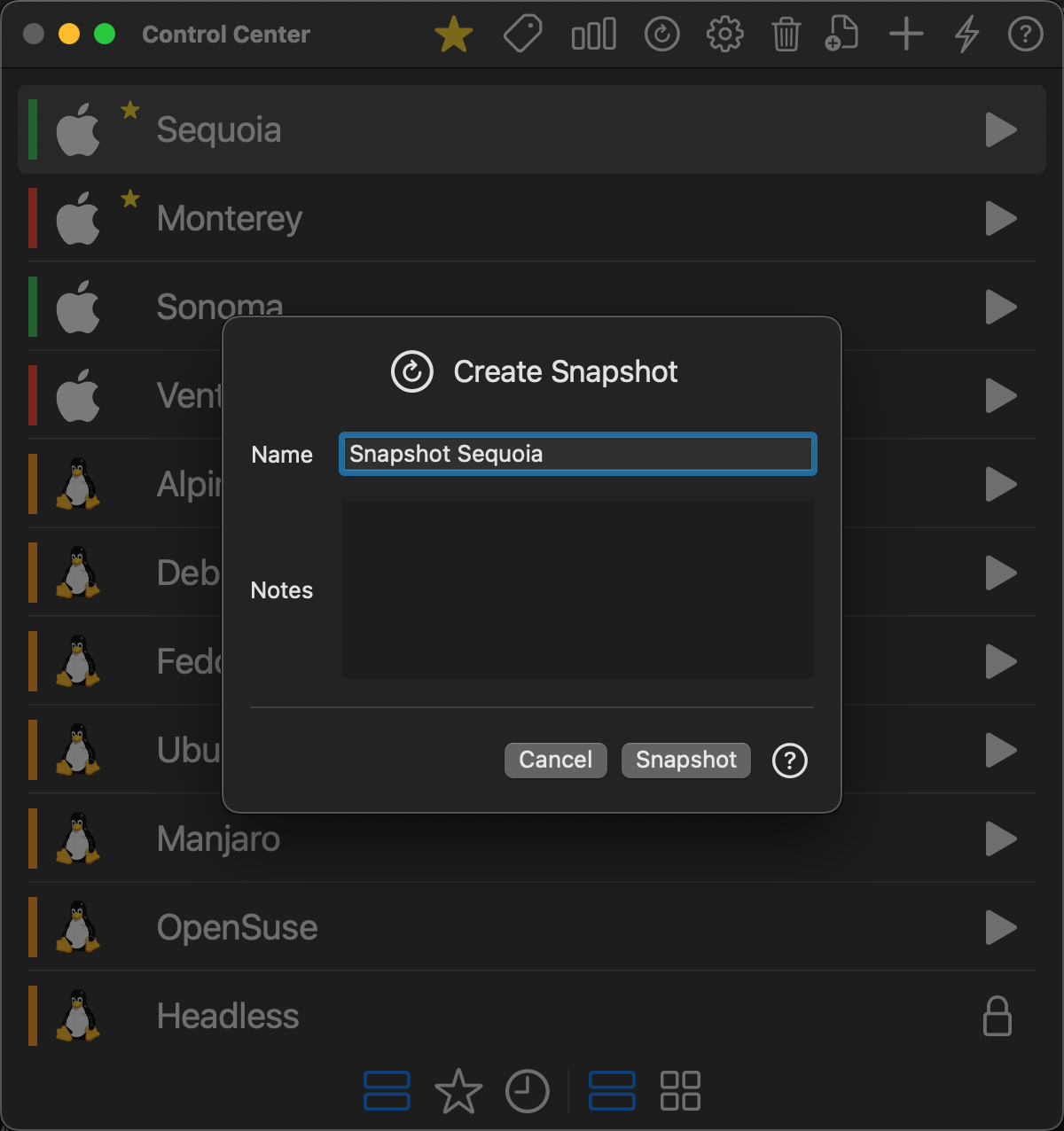This screenshot has height=1131, width=1064.
Task: Click the penguin icon on OpenSuse row
Action: (78, 927)
